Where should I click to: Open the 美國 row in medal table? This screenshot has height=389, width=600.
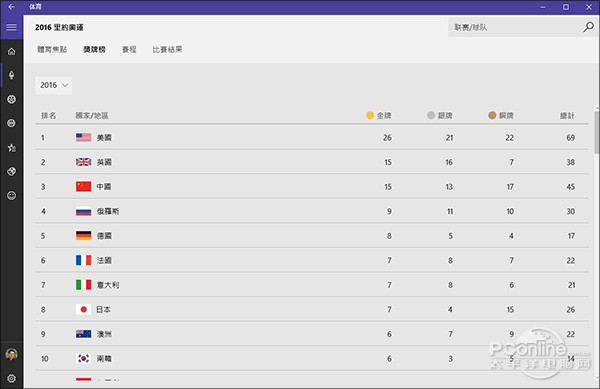tap(312, 137)
